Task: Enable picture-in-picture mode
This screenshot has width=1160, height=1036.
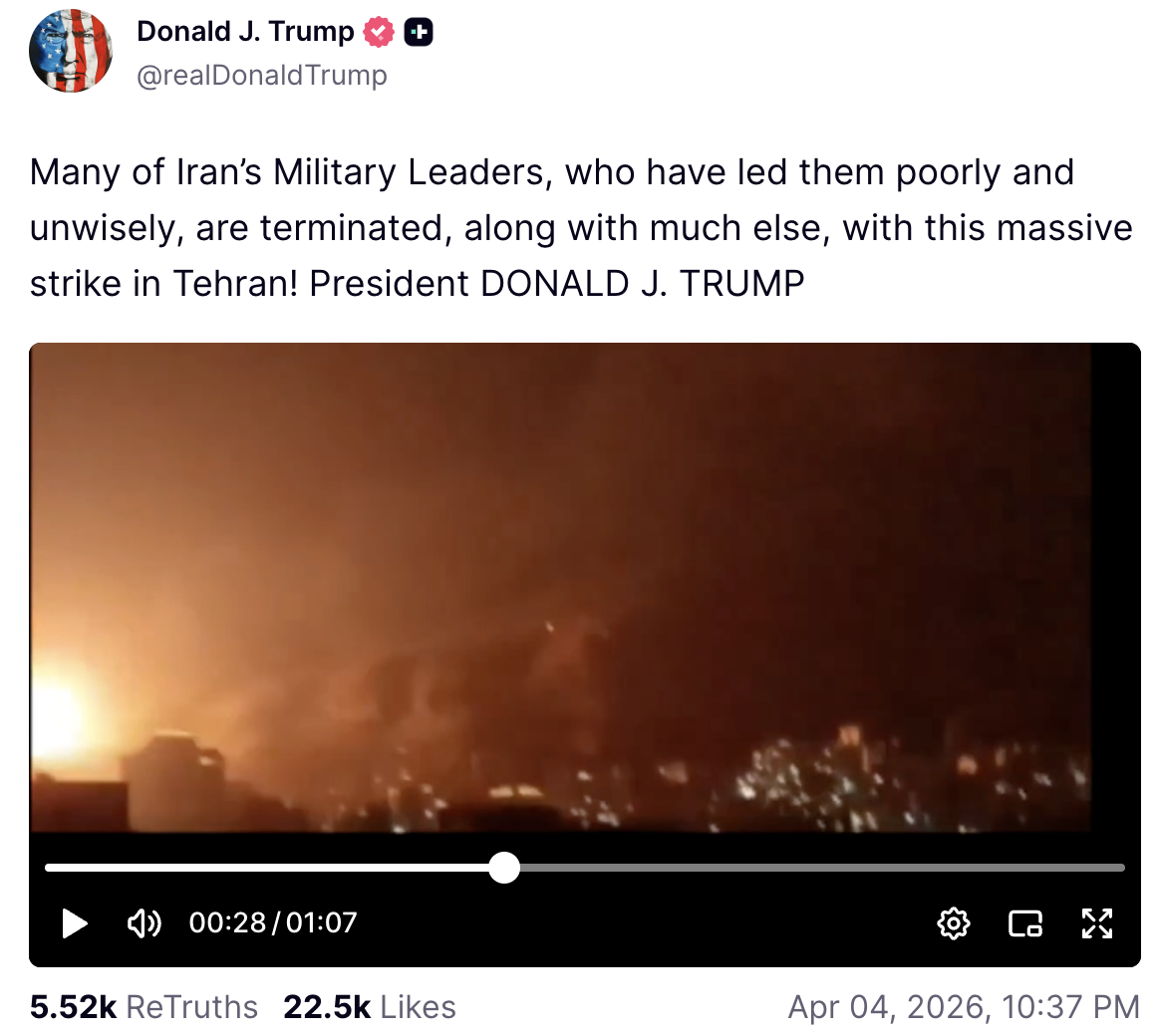Action: 1025,923
